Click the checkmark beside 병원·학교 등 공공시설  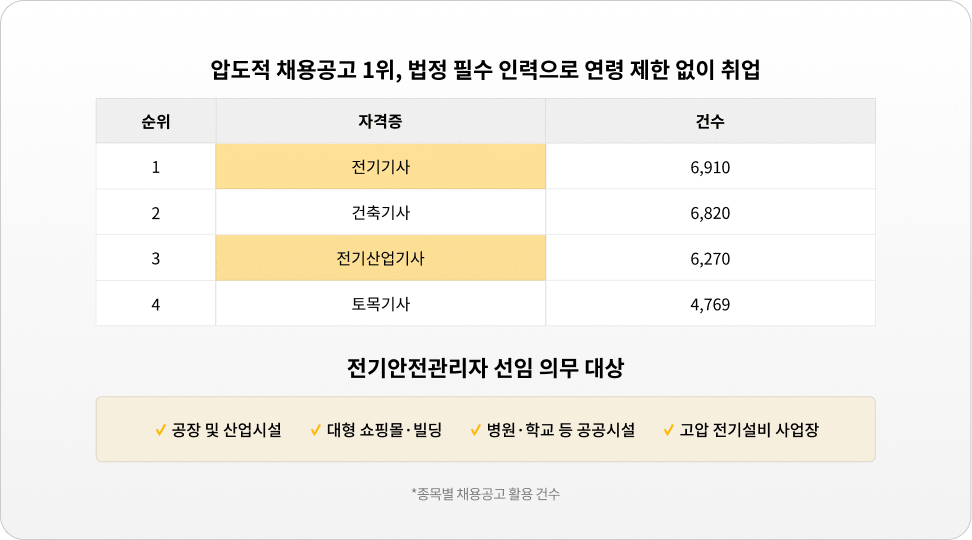(475, 431)
